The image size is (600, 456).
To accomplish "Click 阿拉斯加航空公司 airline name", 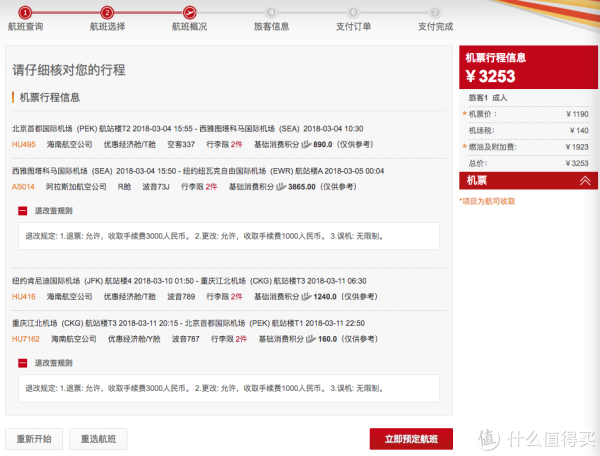I will [x=76, y=187].
